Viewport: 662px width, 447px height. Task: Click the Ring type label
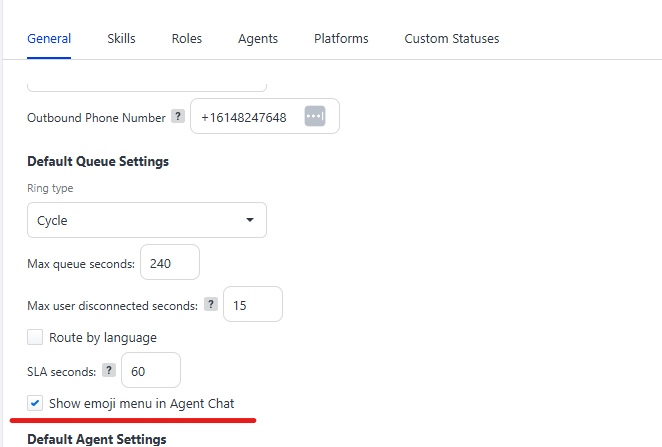click(x=50, y=188)
